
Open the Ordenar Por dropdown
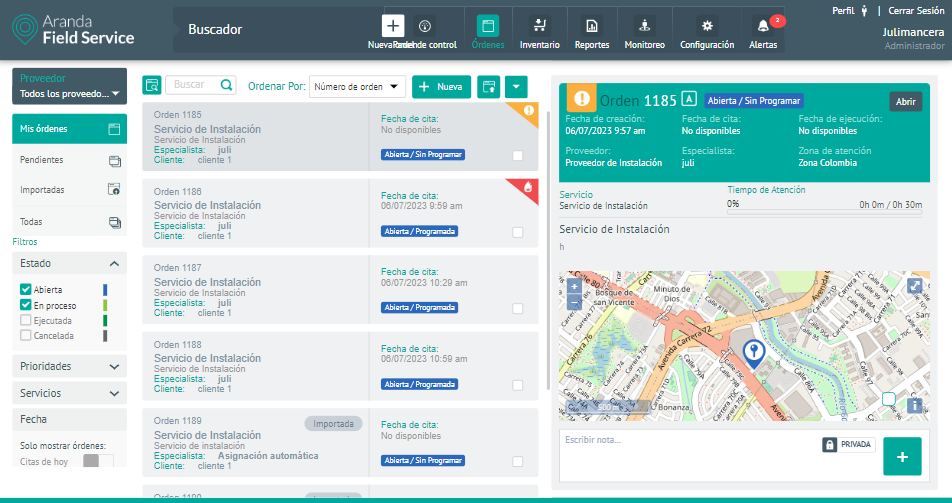tap(357, 87)
